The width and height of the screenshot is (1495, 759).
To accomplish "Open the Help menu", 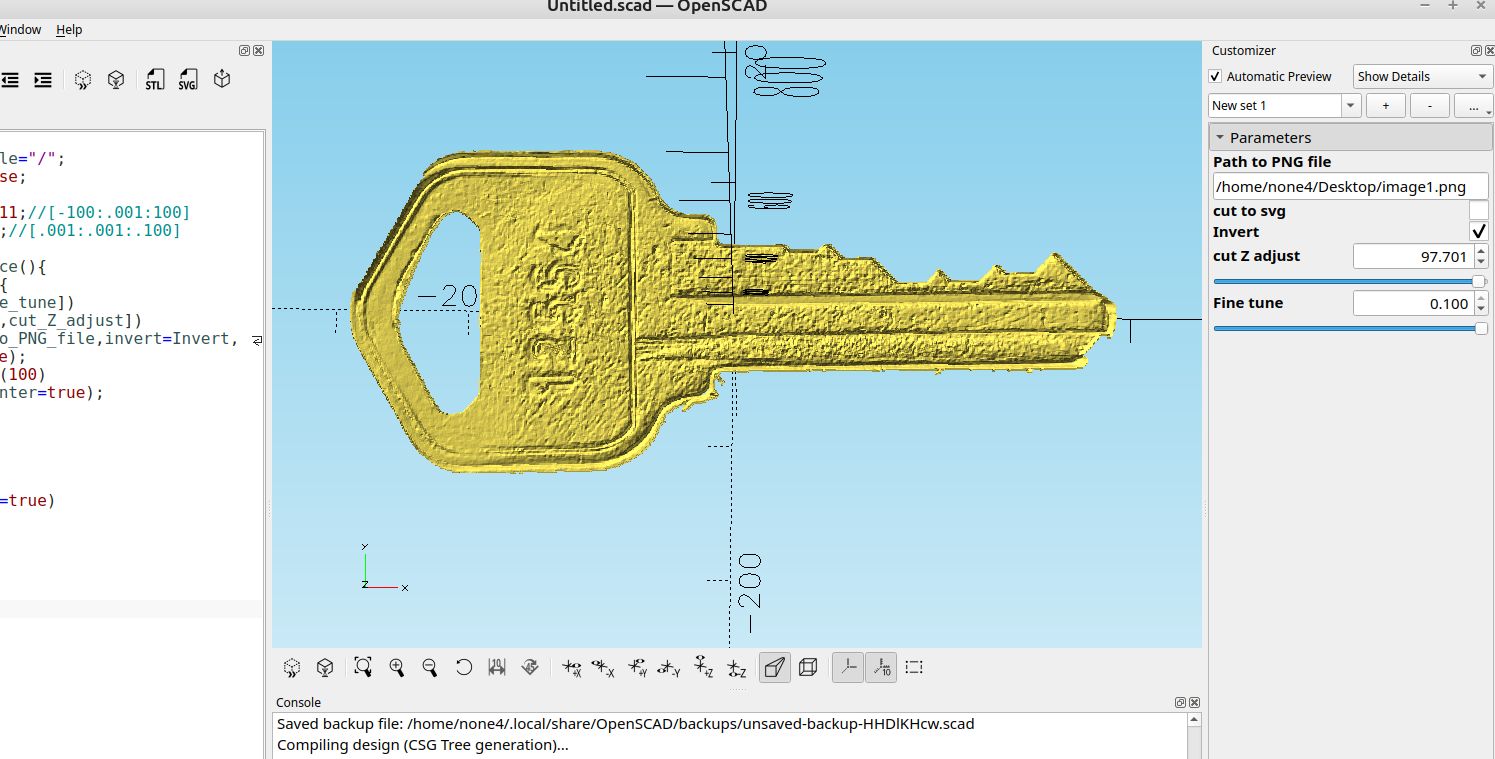I will [x=69, y=30].
